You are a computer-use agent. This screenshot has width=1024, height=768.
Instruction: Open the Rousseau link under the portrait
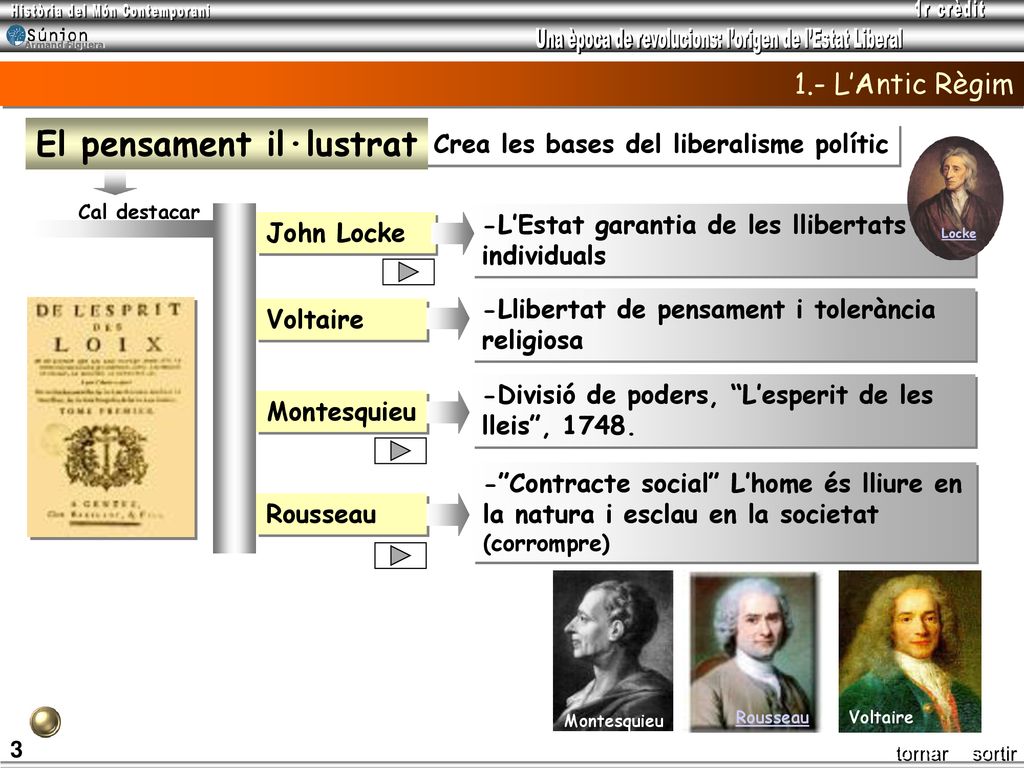point(772,717)
